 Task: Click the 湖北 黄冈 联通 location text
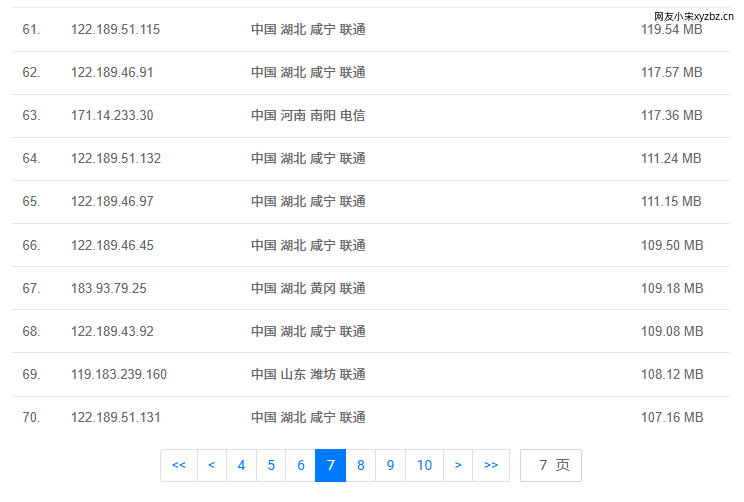tap(308, 289)
